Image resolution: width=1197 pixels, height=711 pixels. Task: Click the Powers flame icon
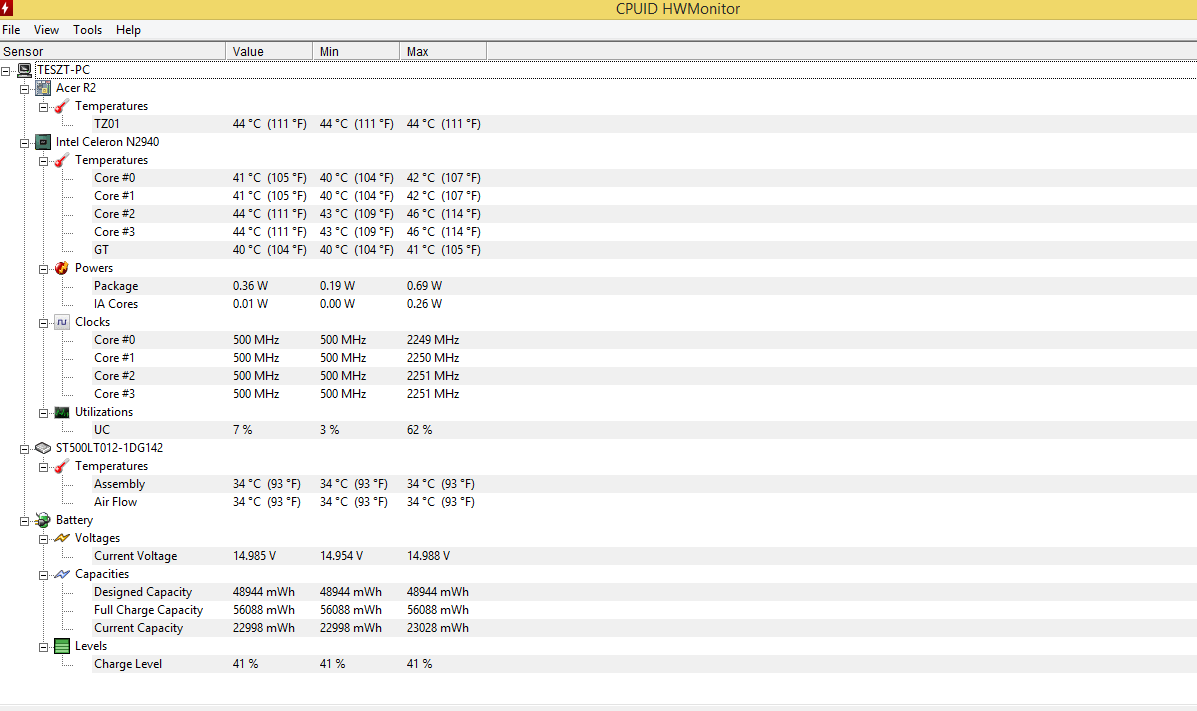(x=62, y=268)
